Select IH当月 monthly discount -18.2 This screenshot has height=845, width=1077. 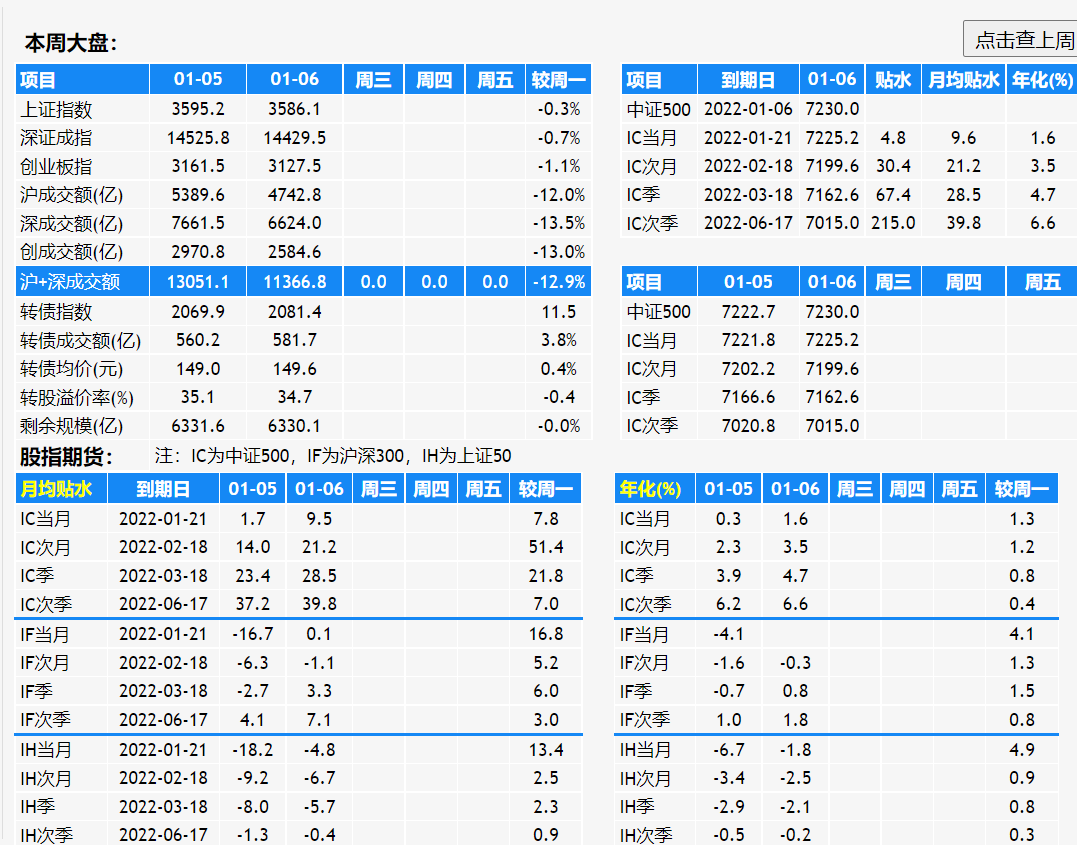(252, 750)
